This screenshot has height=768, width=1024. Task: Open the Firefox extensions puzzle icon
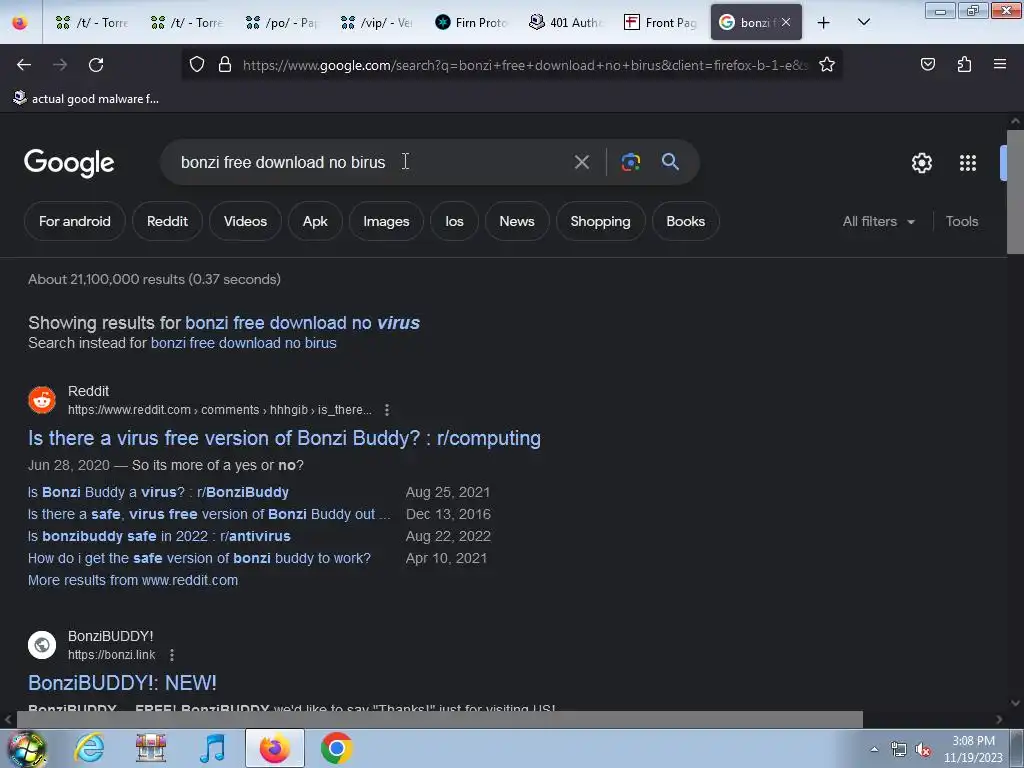click(964, 64)
